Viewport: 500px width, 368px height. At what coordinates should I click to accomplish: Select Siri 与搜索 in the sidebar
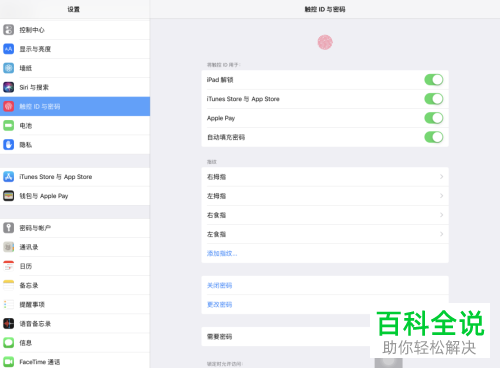point(75,87)
